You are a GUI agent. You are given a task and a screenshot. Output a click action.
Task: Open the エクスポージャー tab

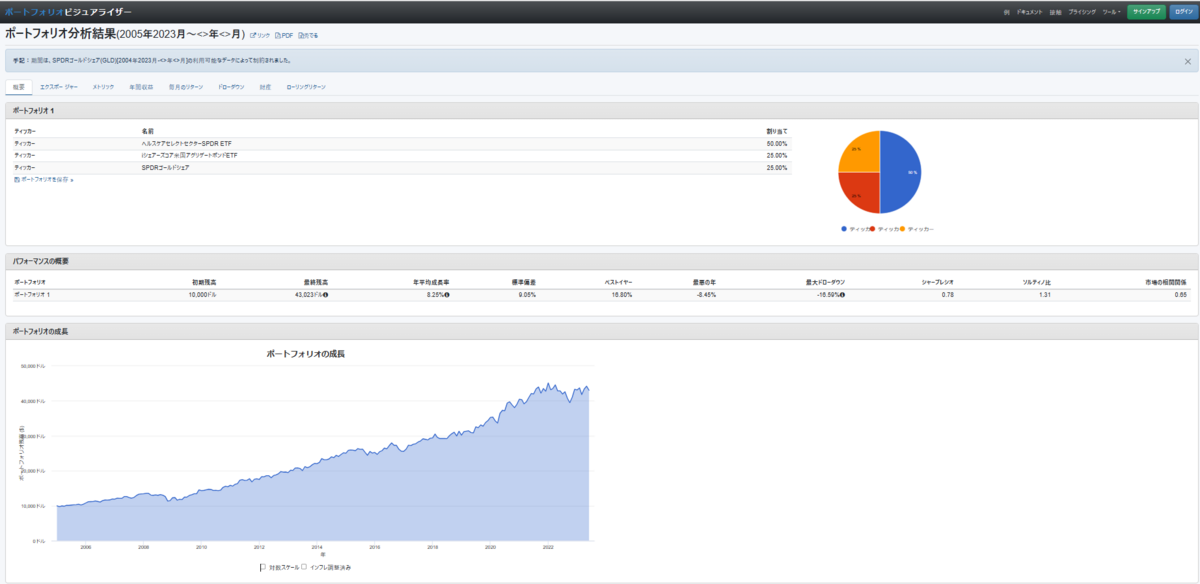tap(59, 87)
